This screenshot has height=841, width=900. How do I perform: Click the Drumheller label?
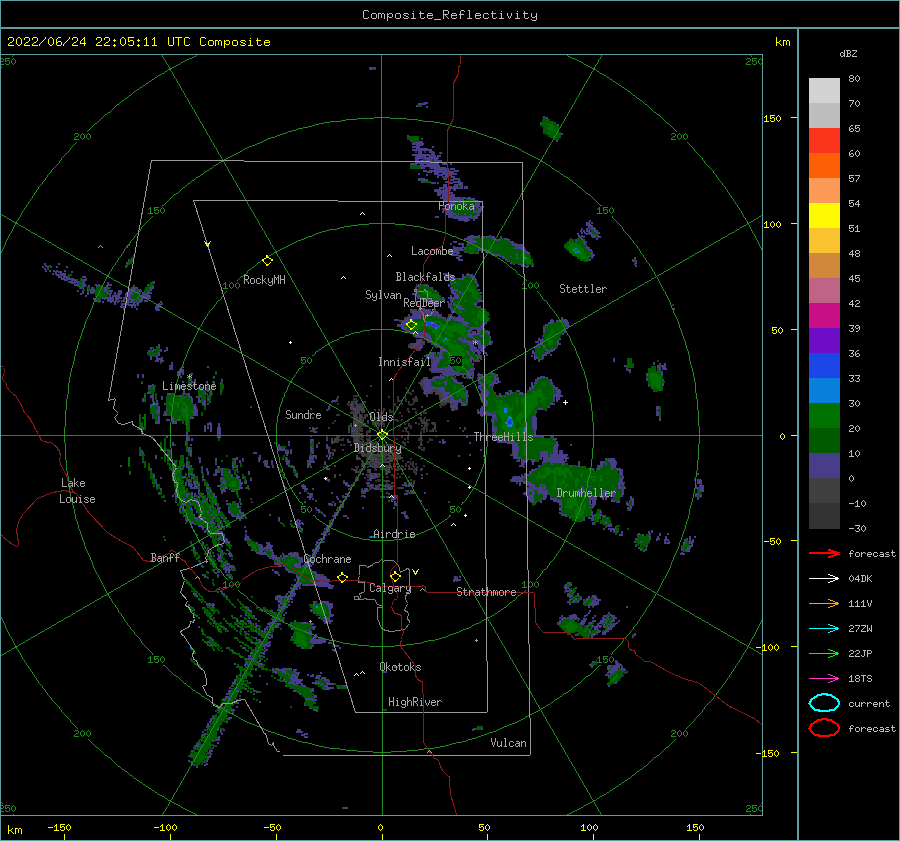point(585,493)
